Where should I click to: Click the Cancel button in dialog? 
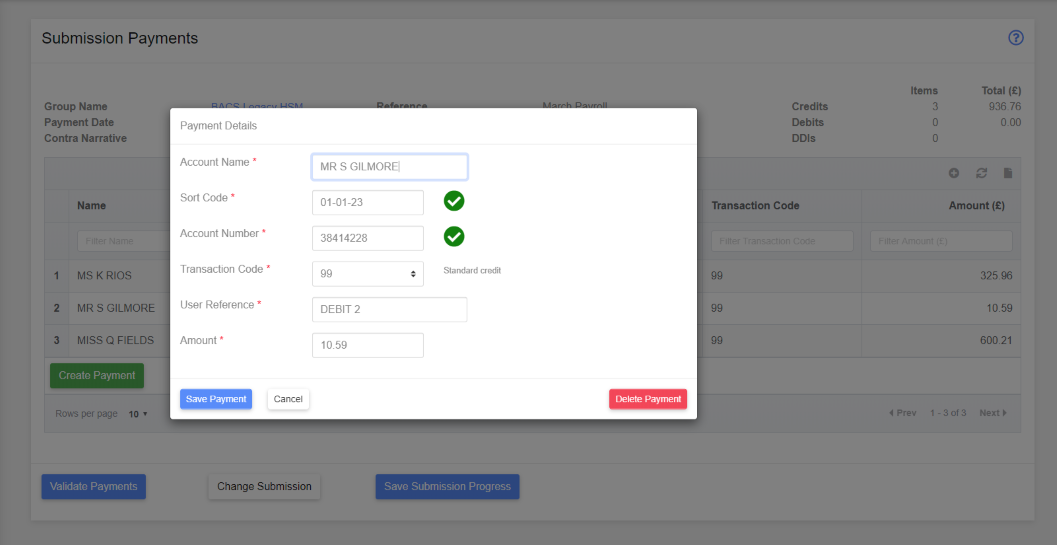point(288,399)
